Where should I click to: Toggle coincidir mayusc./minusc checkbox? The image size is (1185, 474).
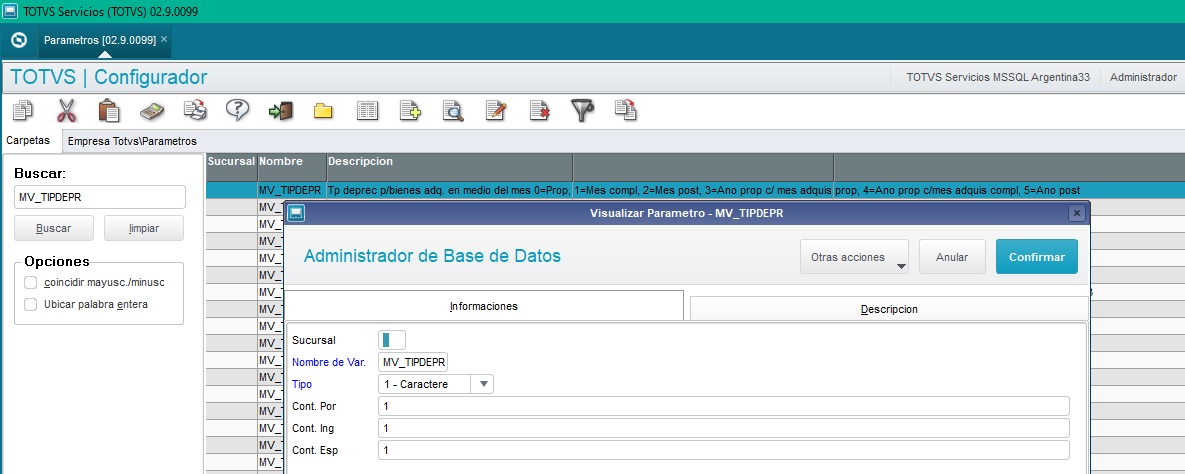tap(30, 283)
